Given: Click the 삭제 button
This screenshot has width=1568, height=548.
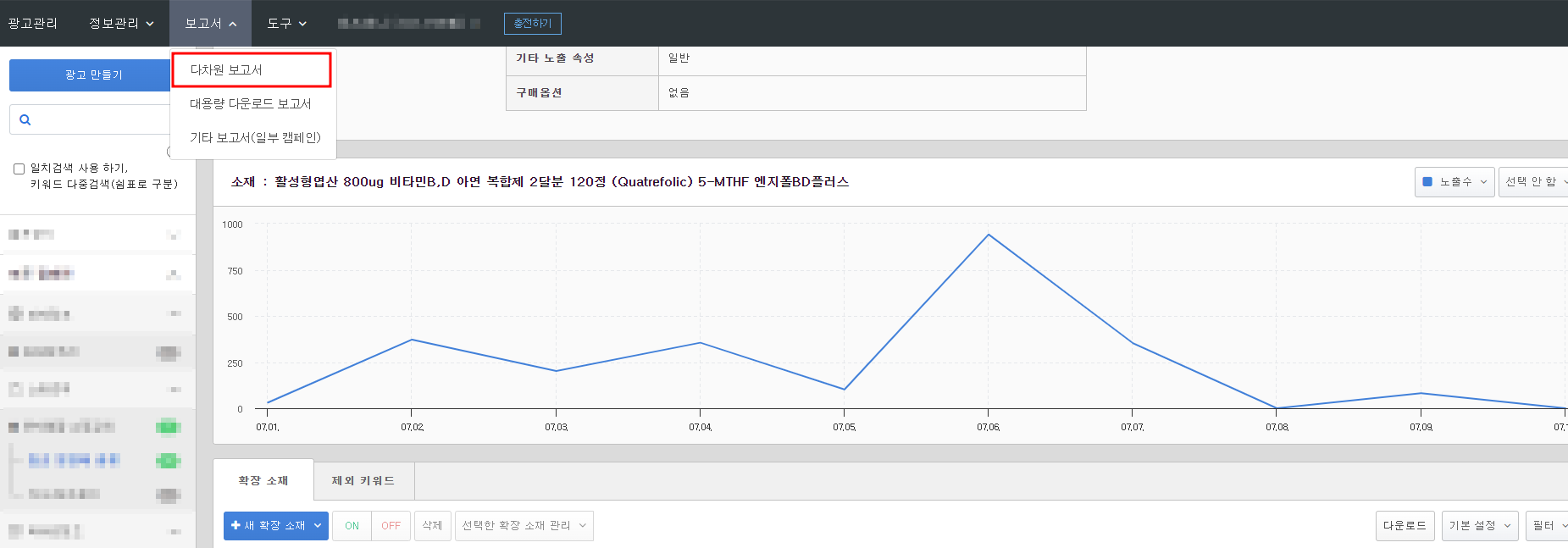Looking at the screenshot, I should click(432, 525).
